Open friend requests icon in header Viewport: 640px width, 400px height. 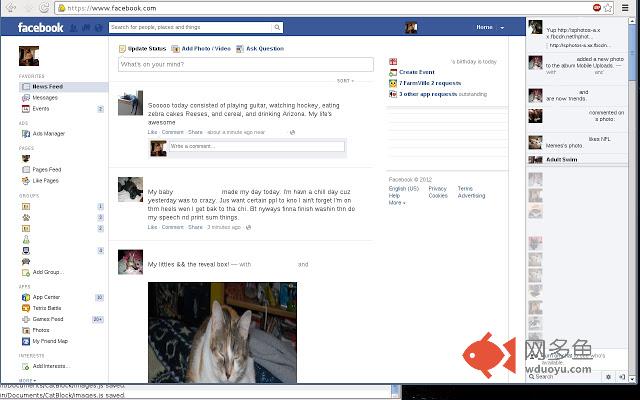coord(73,28)
